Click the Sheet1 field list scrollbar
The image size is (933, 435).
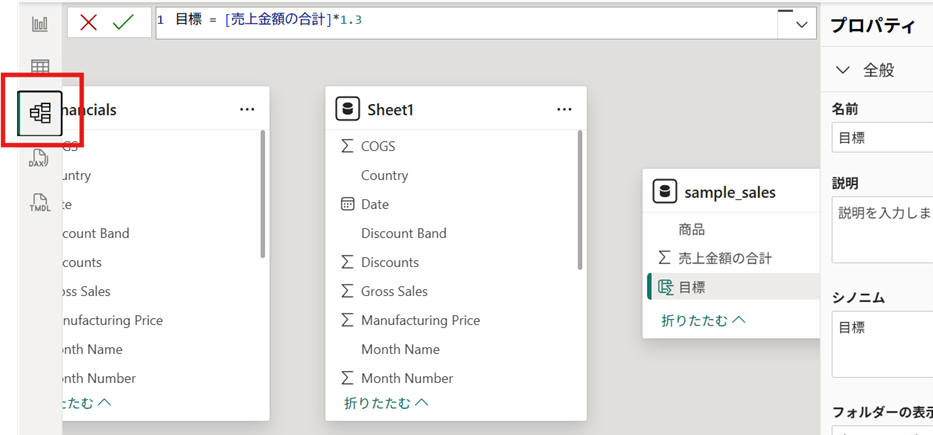tap(580, 200)
